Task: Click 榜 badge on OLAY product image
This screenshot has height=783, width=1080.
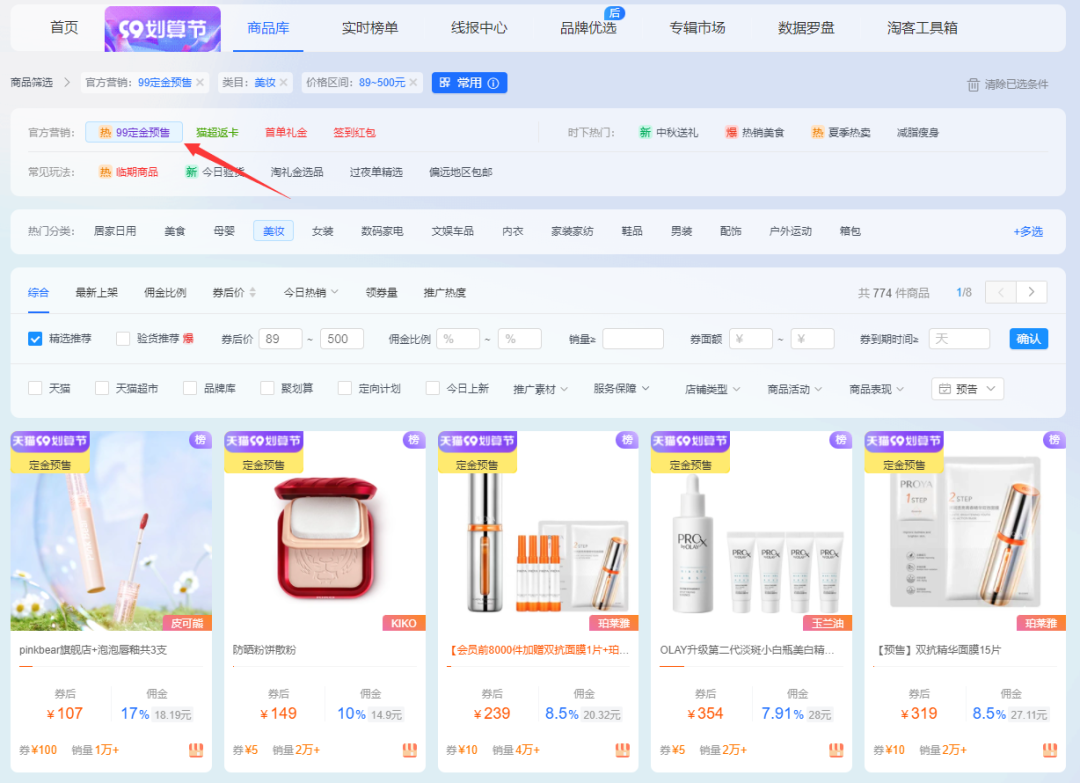Action: point(841,439)
